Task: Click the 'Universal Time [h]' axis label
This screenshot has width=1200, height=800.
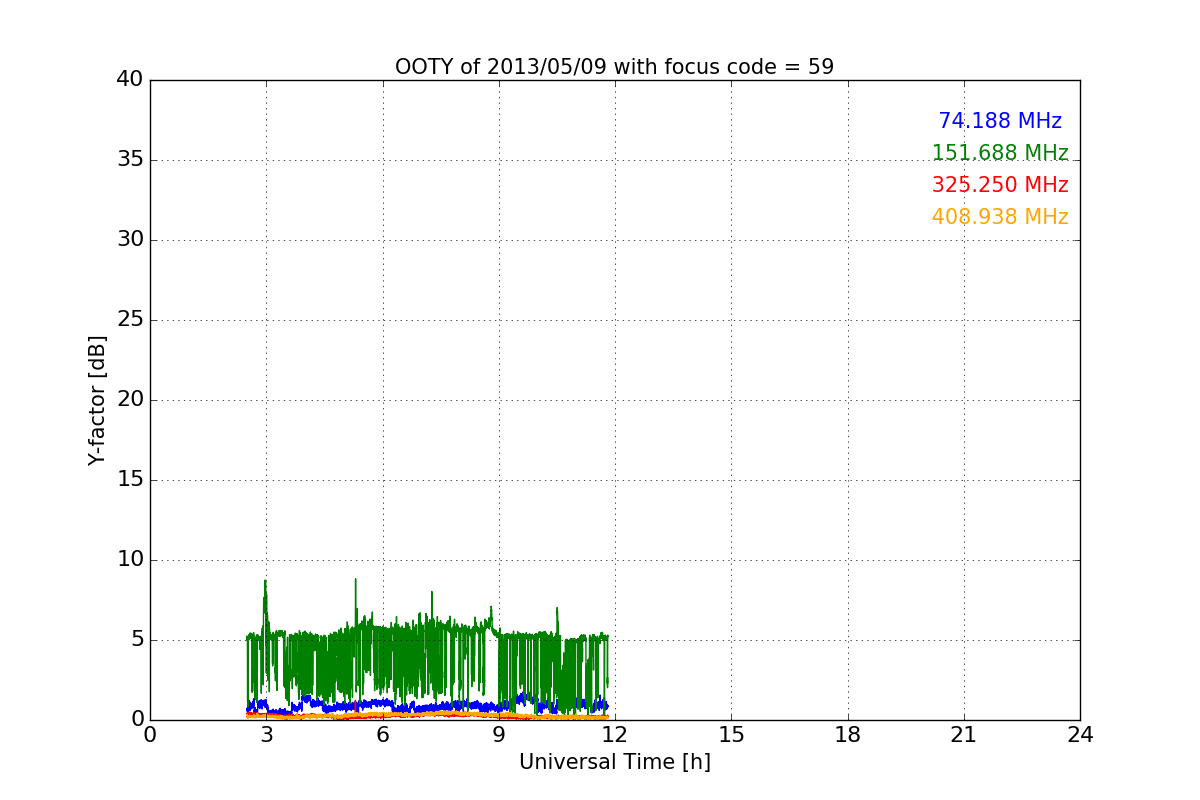Action: click(614, 762)
